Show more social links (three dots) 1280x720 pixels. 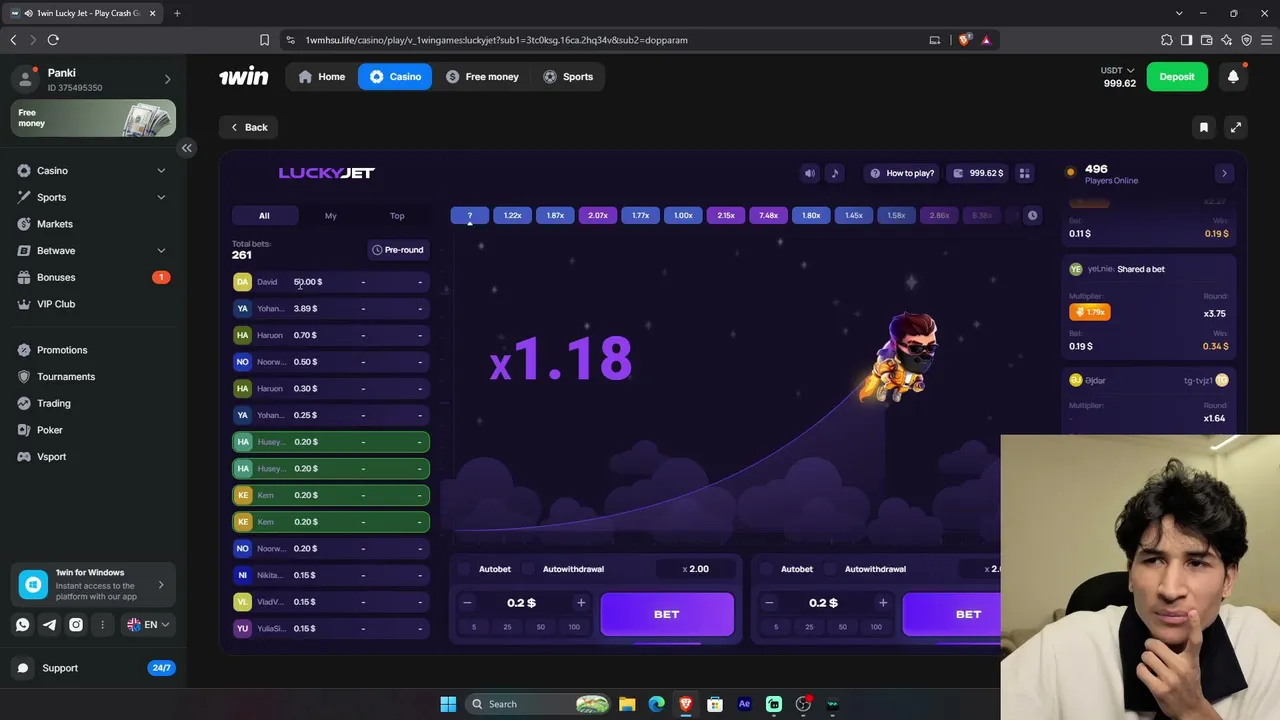pyautogui.click(x=103, y=624)
